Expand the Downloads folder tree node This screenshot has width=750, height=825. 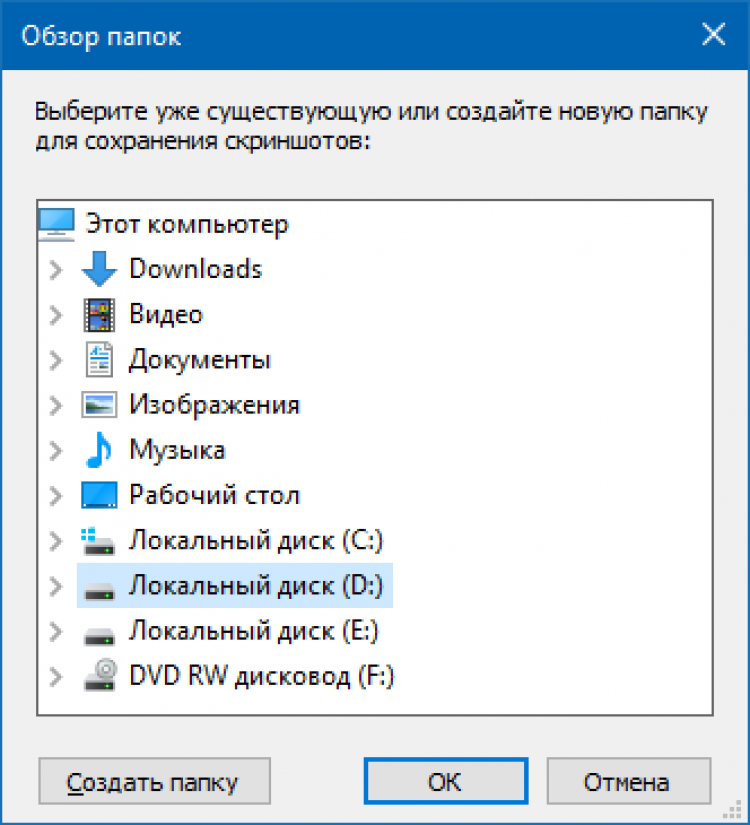56,269
